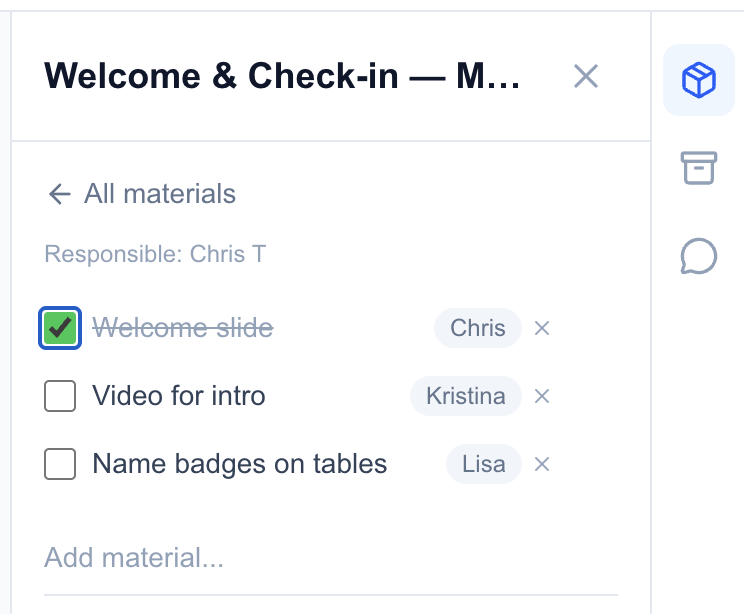Remove the Welcome slide material row
The width and height of the screenshot is (744, 614).
tap(542, 328)
